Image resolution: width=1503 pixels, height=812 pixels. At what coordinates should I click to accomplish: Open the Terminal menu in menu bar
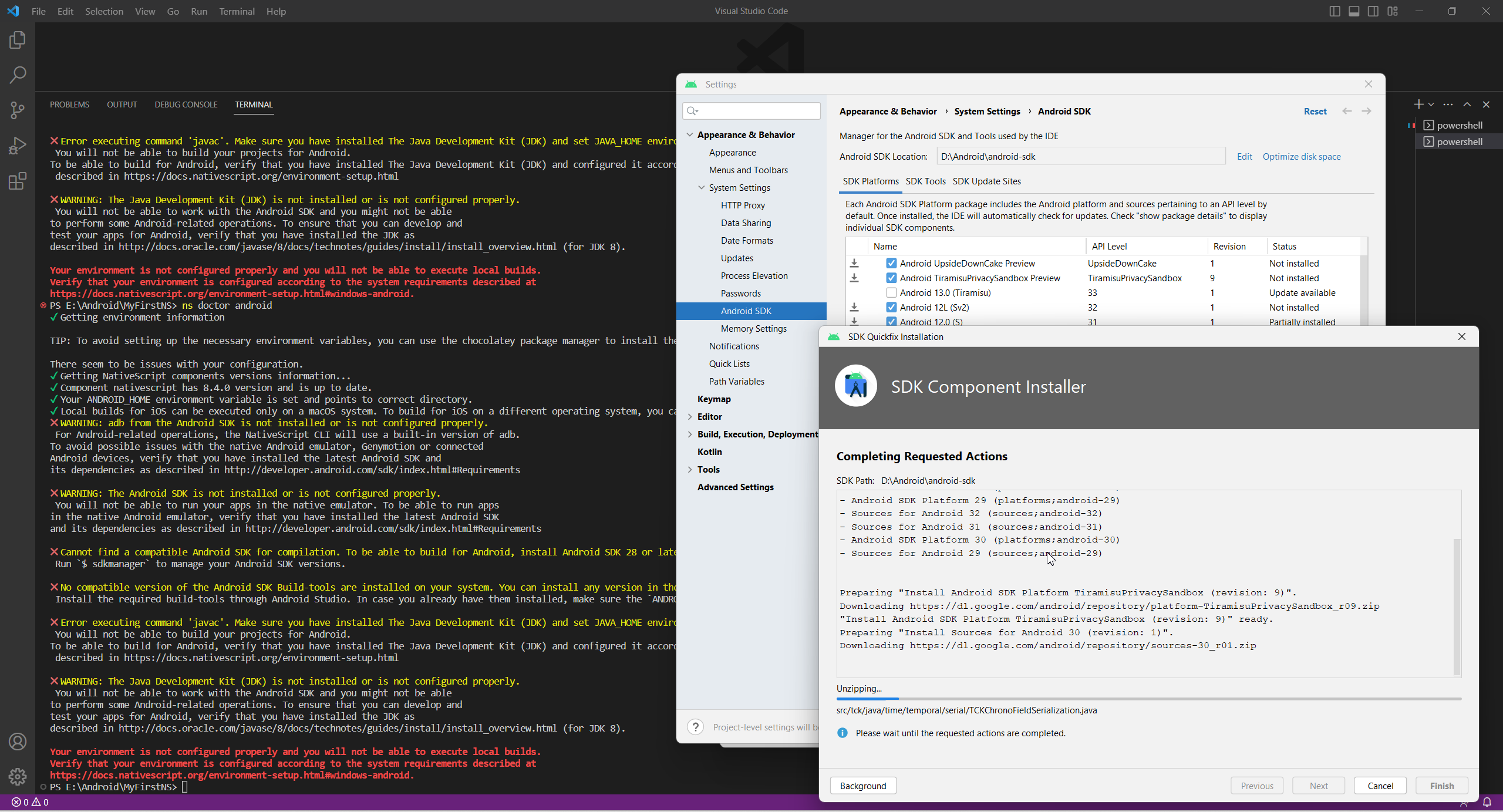tap(237, 11)
